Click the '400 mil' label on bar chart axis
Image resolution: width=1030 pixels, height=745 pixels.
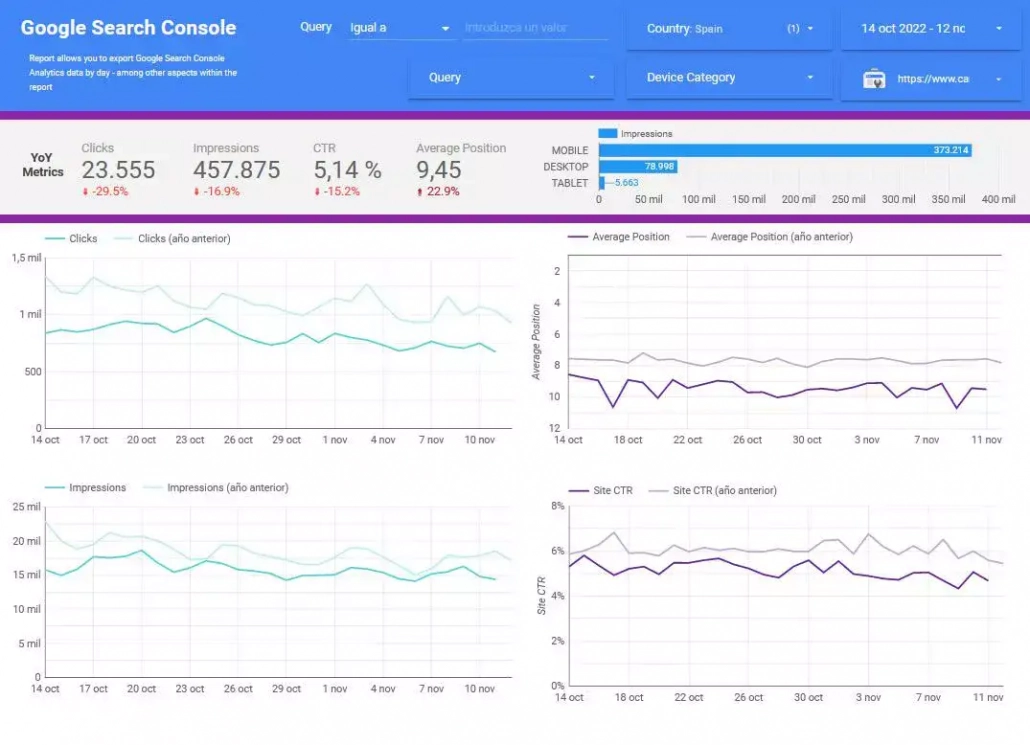pyautogui.click(x=998, y=199)
